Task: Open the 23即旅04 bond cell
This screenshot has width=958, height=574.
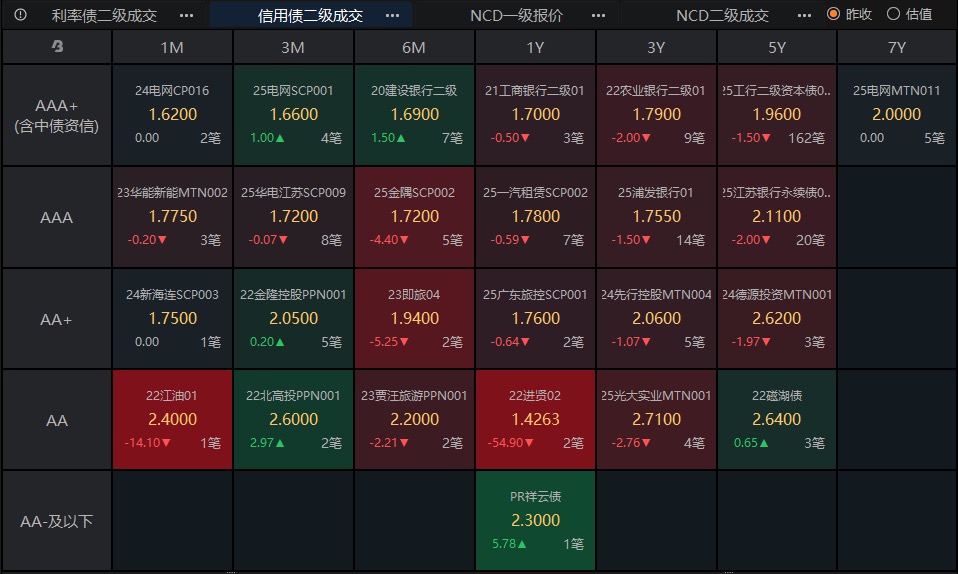Action: (x=414, y=318)
